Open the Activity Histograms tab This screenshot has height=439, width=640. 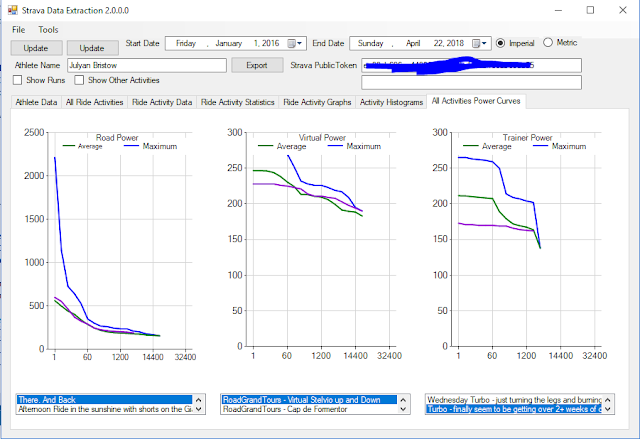click(391, 102)
